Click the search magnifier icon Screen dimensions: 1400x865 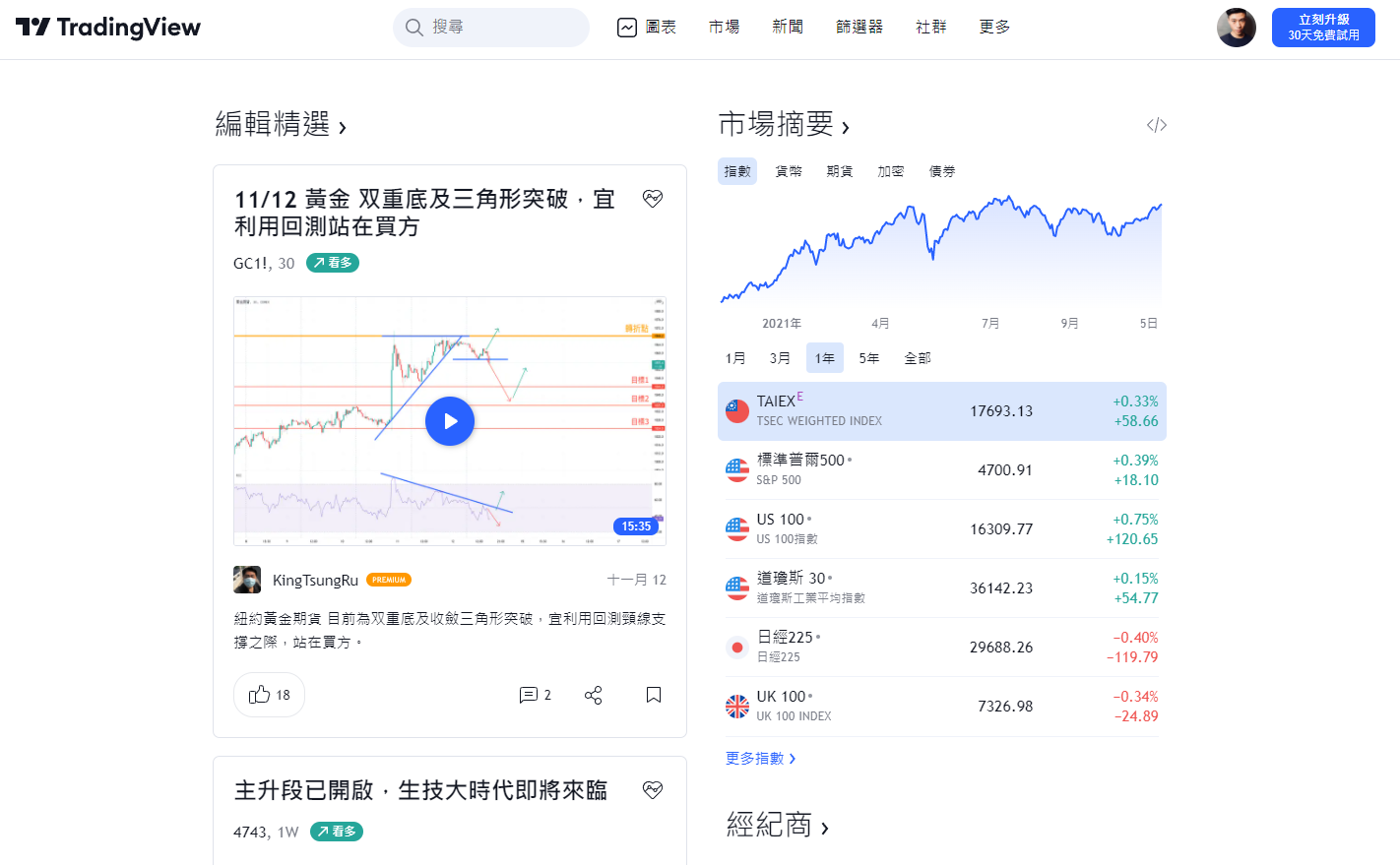tap(414, 28)
